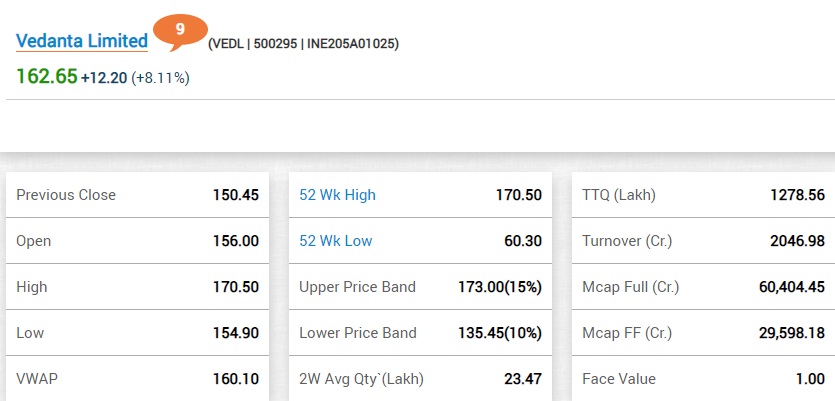Screen dimensions: 835x401
Task: Select the Low row label
Action: tap(30, 333)
